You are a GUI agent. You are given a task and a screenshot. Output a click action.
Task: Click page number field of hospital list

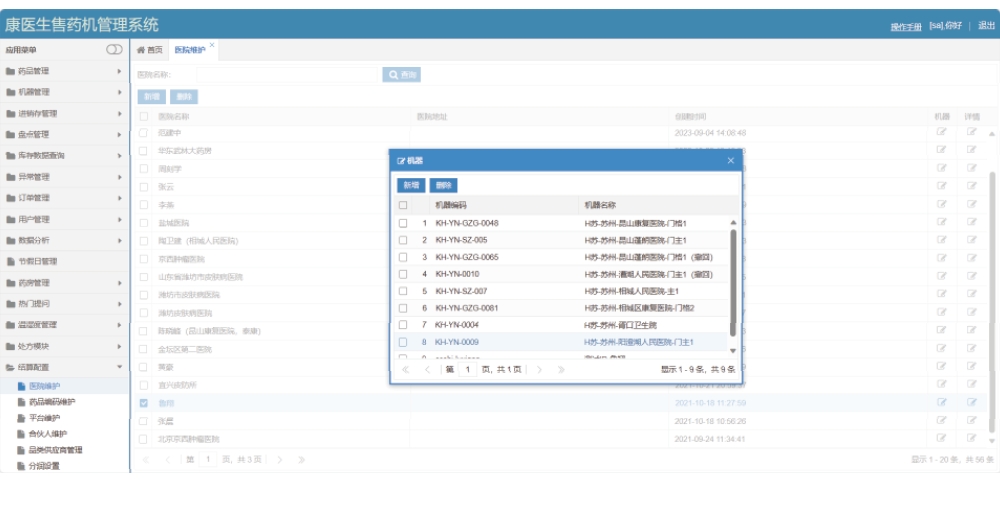(x=208, y=460)
